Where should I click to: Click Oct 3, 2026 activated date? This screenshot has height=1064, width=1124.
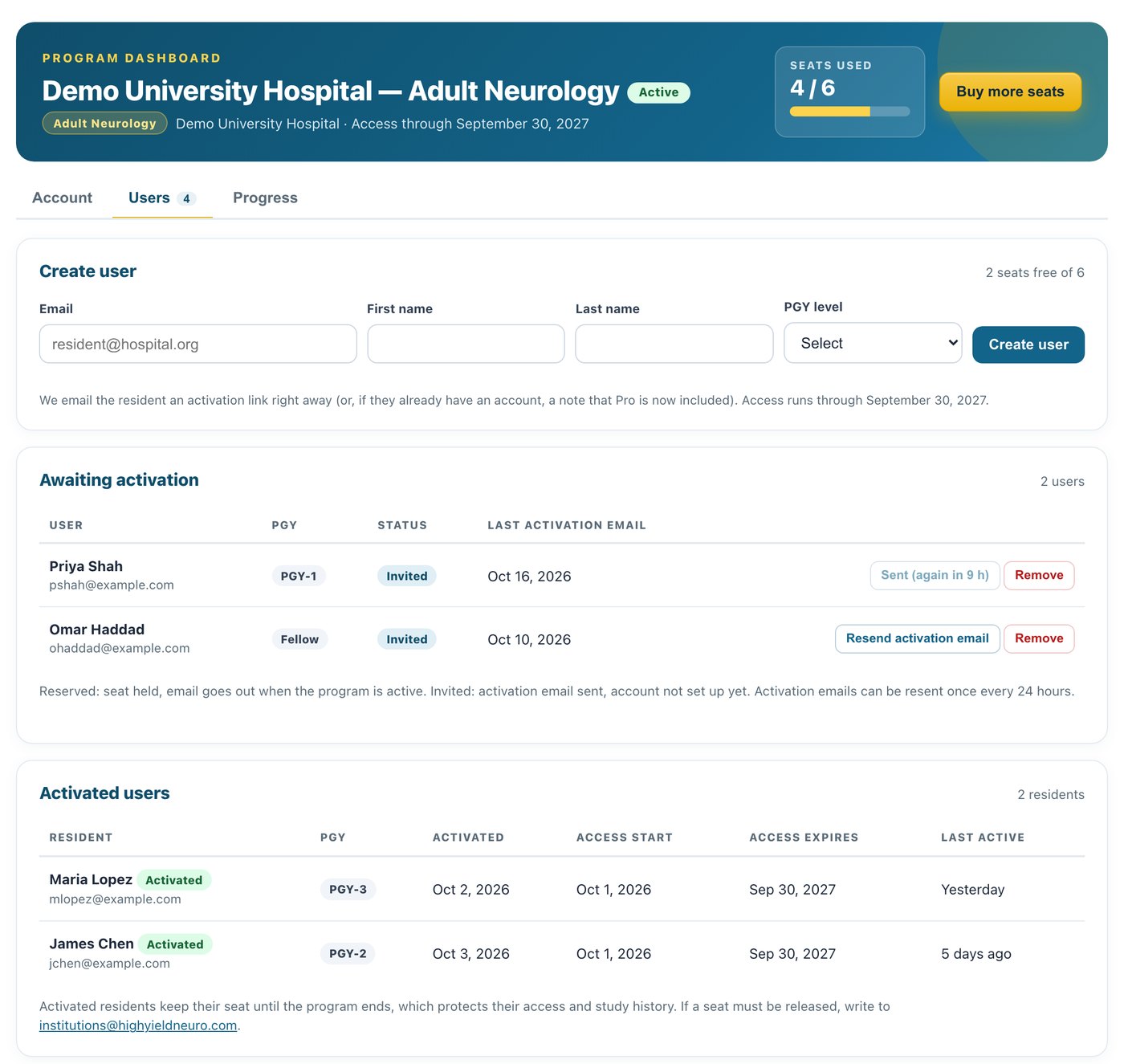[471, 953]
